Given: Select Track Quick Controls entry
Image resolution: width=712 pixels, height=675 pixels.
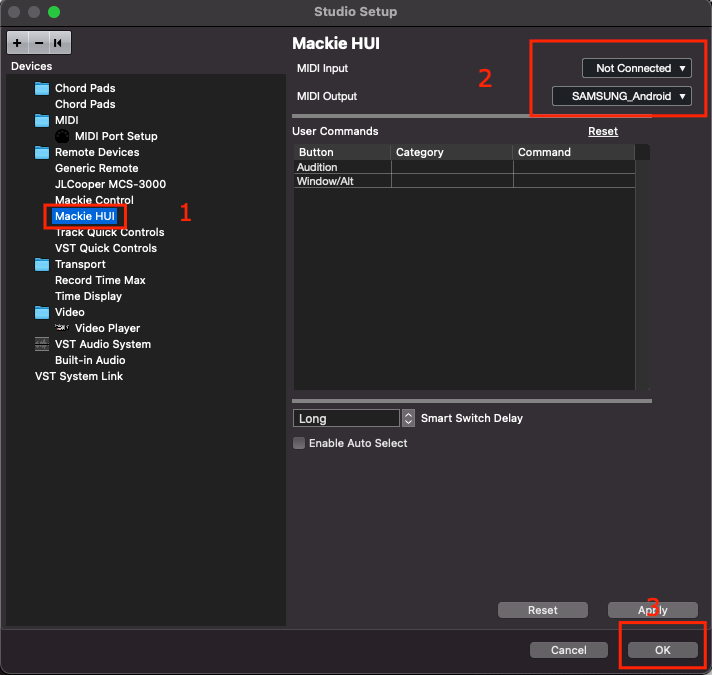Looking at the screenshot, I should [x=109, y=232].
